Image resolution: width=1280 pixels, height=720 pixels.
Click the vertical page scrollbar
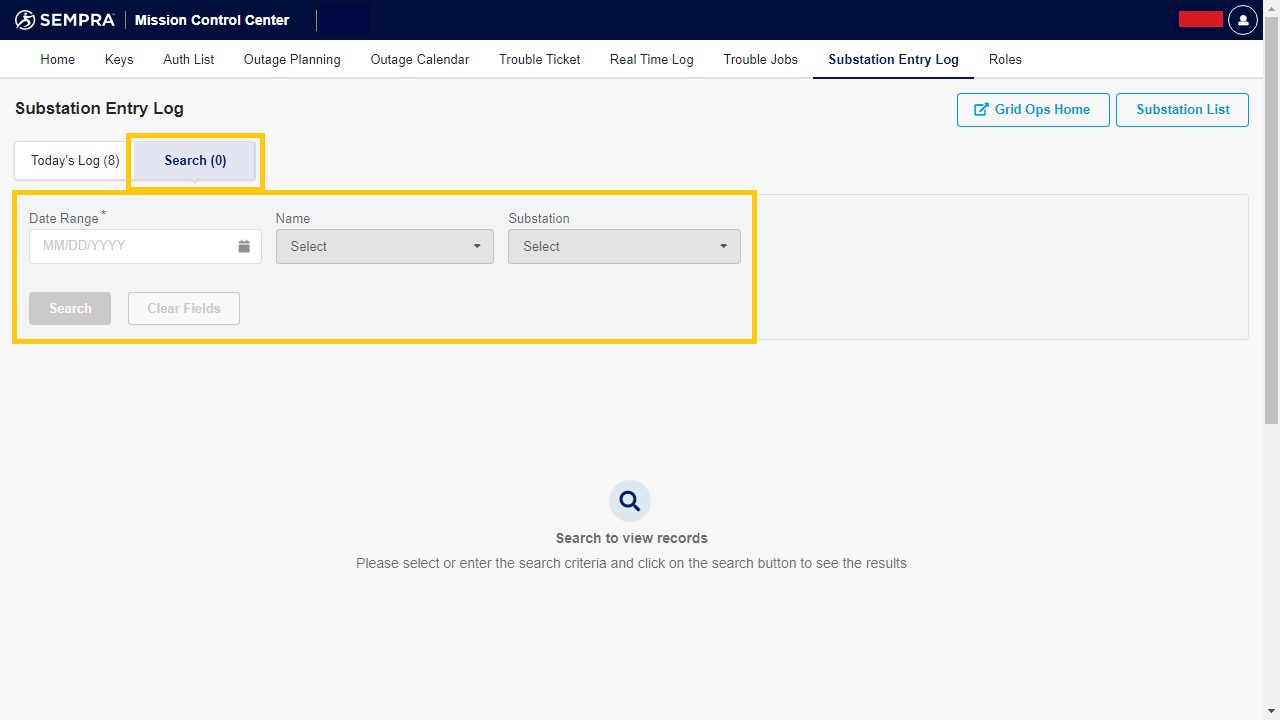(1271, 220)
